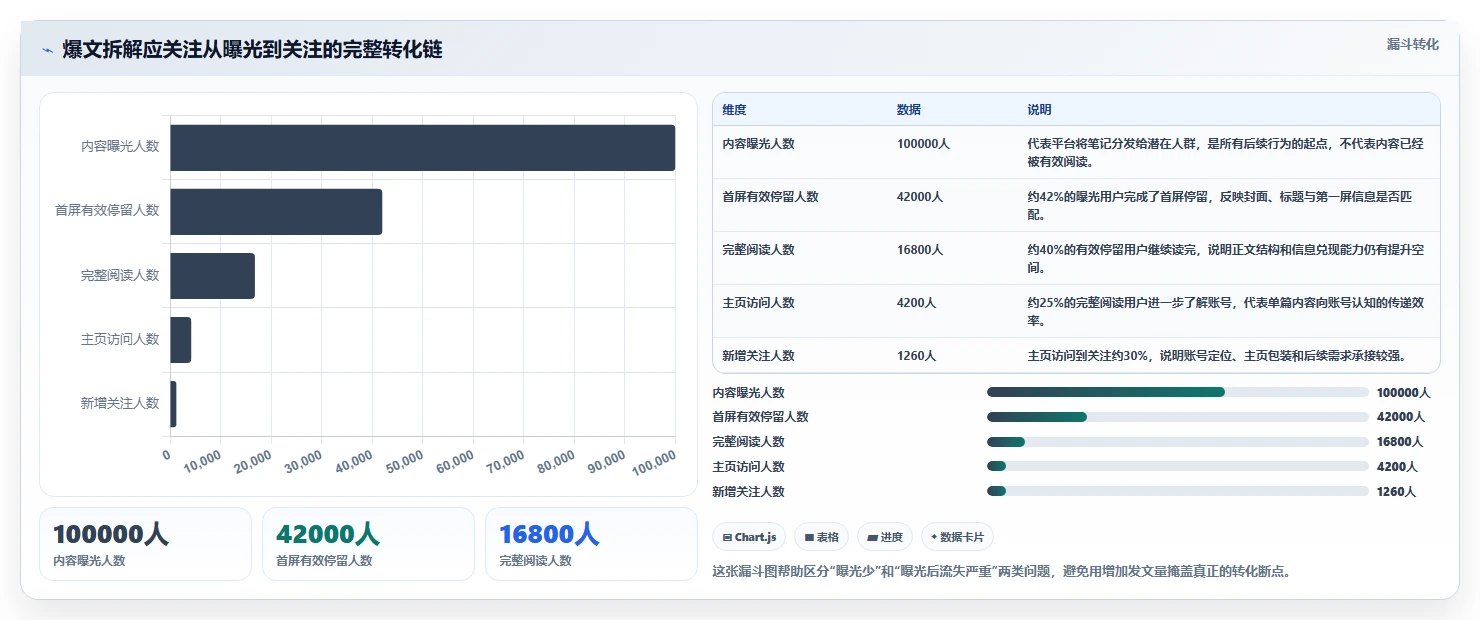This screenshot has width=1480, height=620.
Task: Click the description starting 主页访问到关注约30%
Action: point(1217,355)
